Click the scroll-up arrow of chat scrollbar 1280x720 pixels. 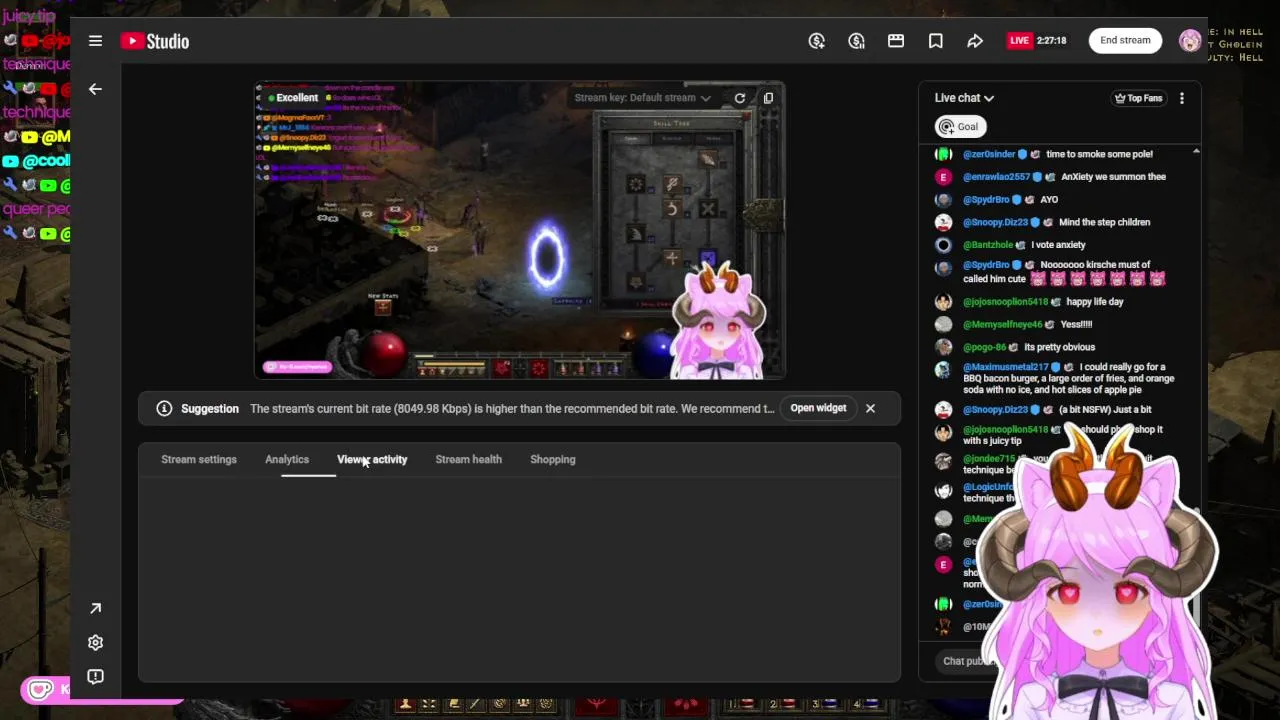point(1196,152)
